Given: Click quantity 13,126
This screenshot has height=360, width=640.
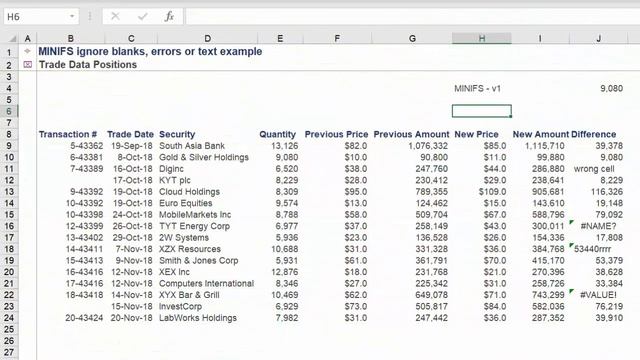Looking at the screenshot, I should (x=284, y=146).
